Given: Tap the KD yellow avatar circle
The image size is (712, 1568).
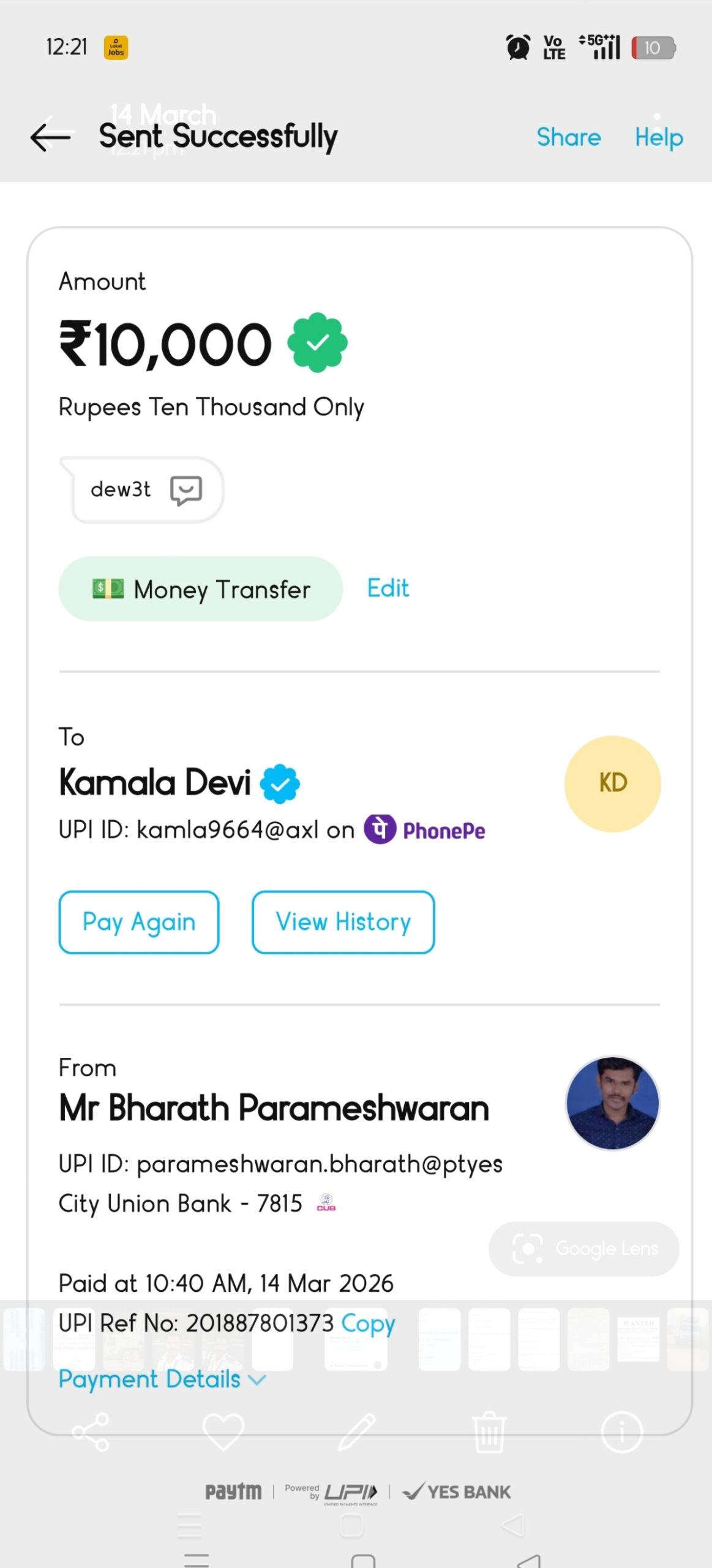Looking at the screenshot, I should 612,783.
